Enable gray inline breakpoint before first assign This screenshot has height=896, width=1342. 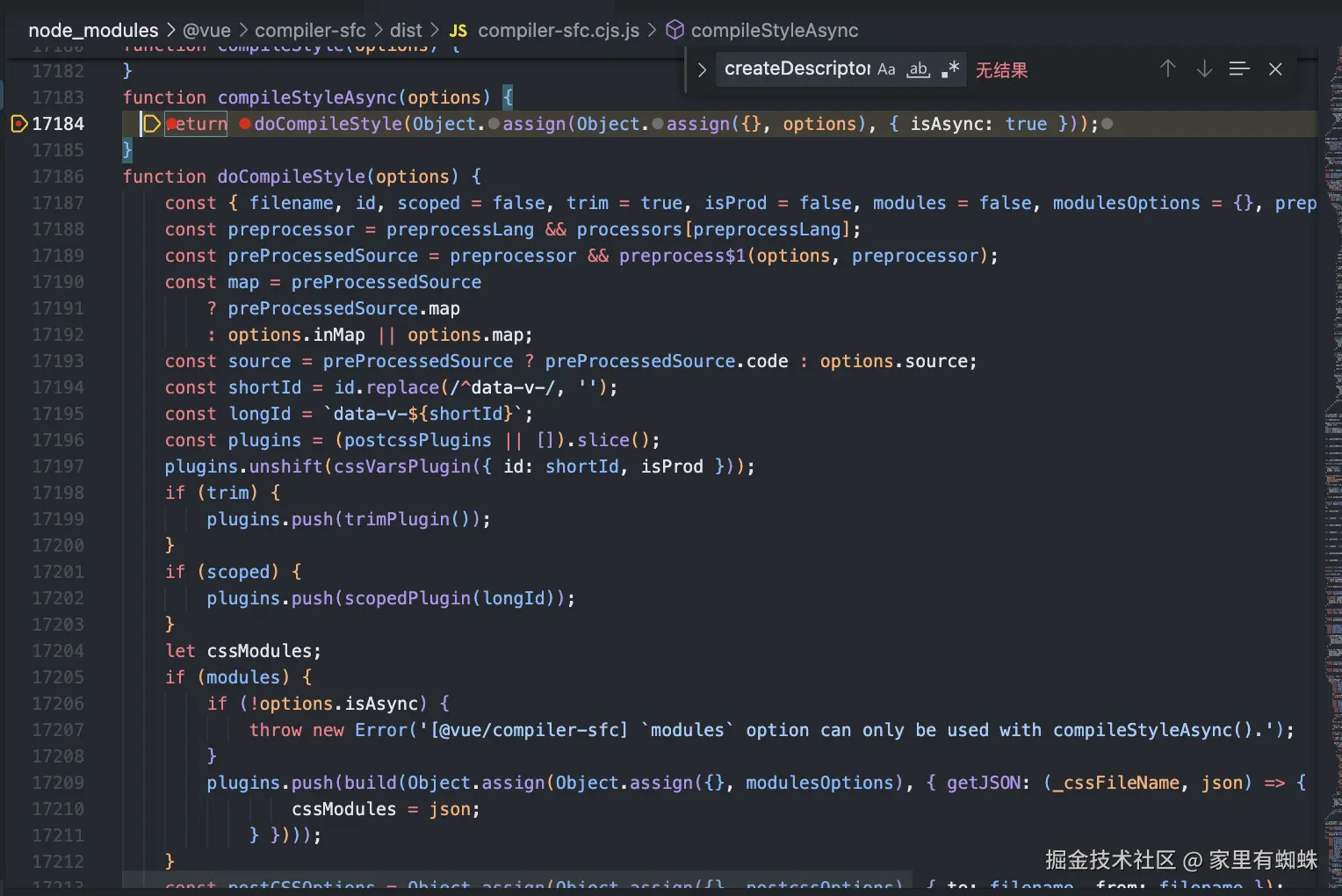tap(494, 124)
